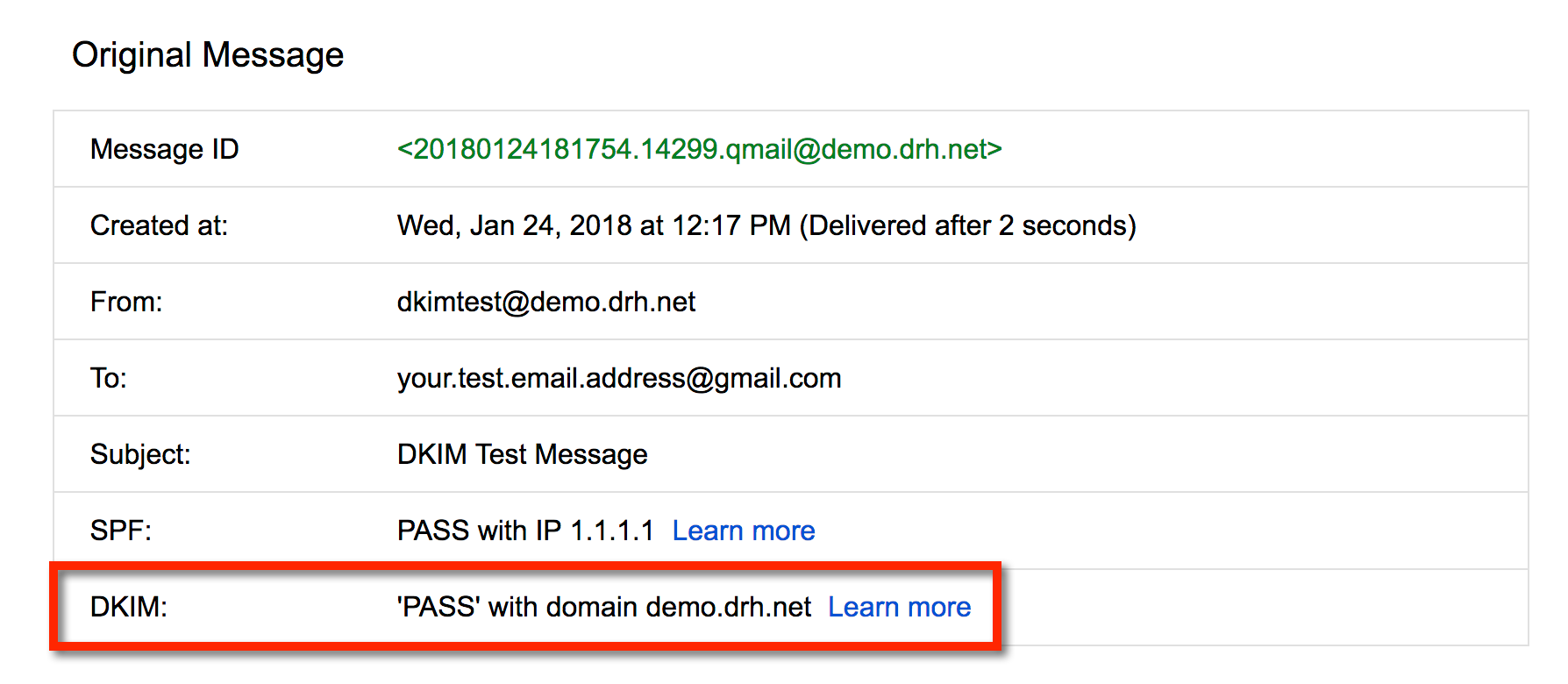Screen dimensions: 1568x684
Task: Click the Message ID row label
Action: (164, 149)
